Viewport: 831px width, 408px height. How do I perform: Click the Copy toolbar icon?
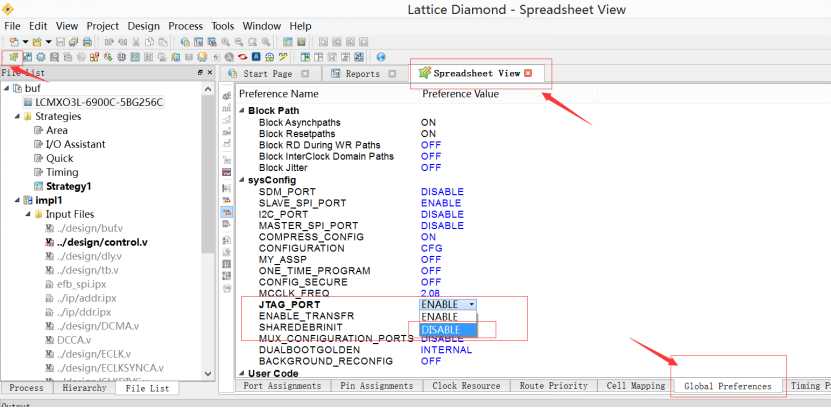click(x=149, y=42)
